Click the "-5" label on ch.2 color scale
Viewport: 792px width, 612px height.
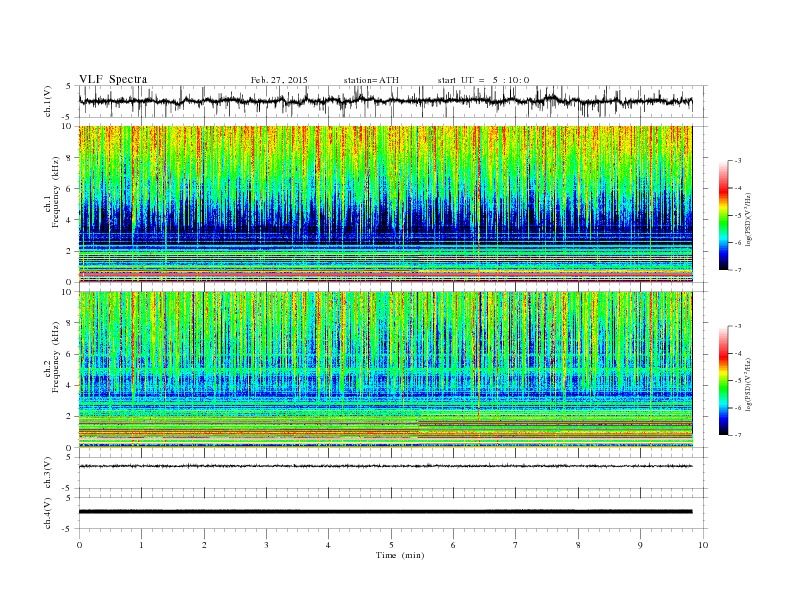click(738, 381)
